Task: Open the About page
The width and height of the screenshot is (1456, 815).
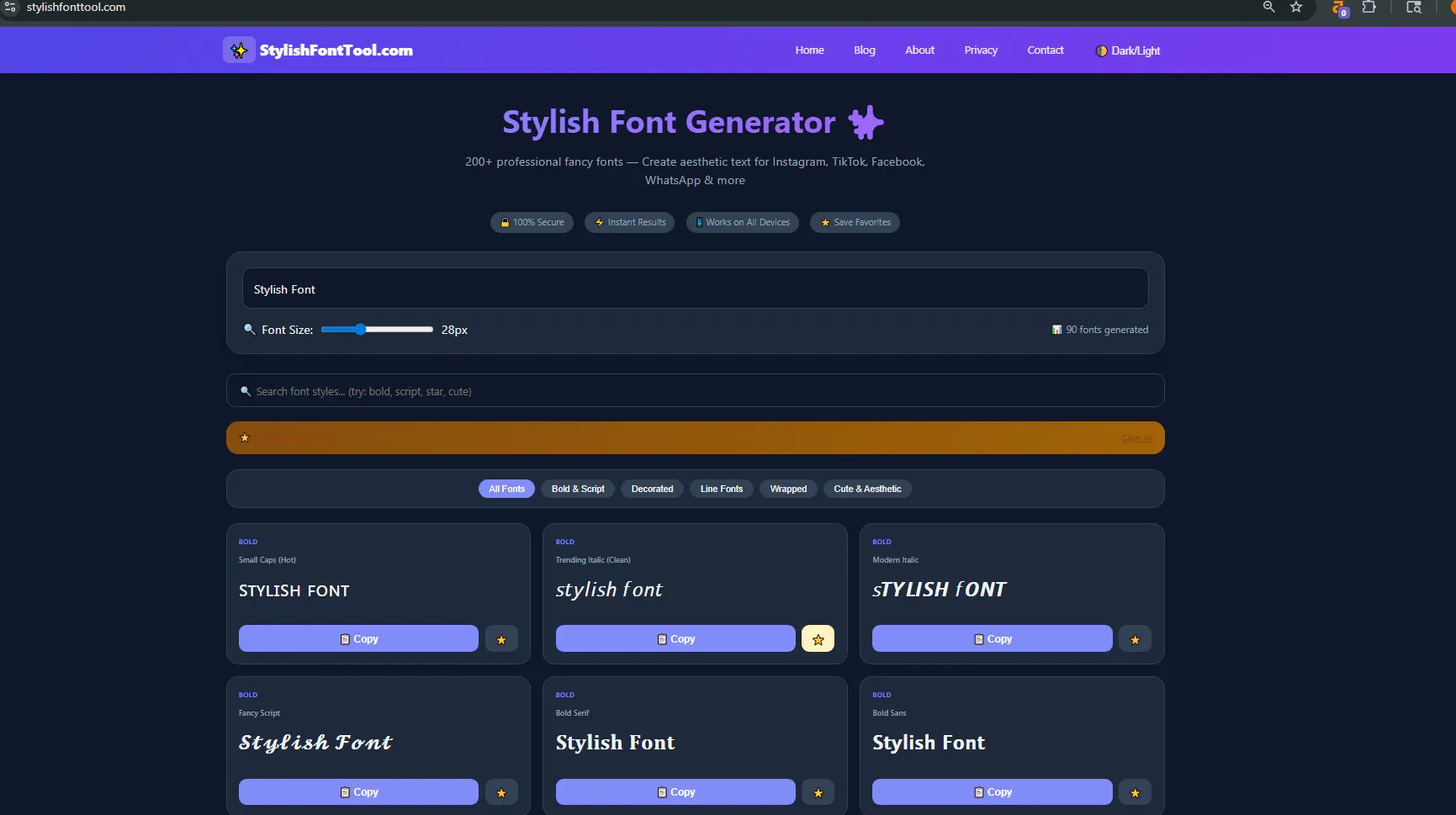Action: (919, 50)
